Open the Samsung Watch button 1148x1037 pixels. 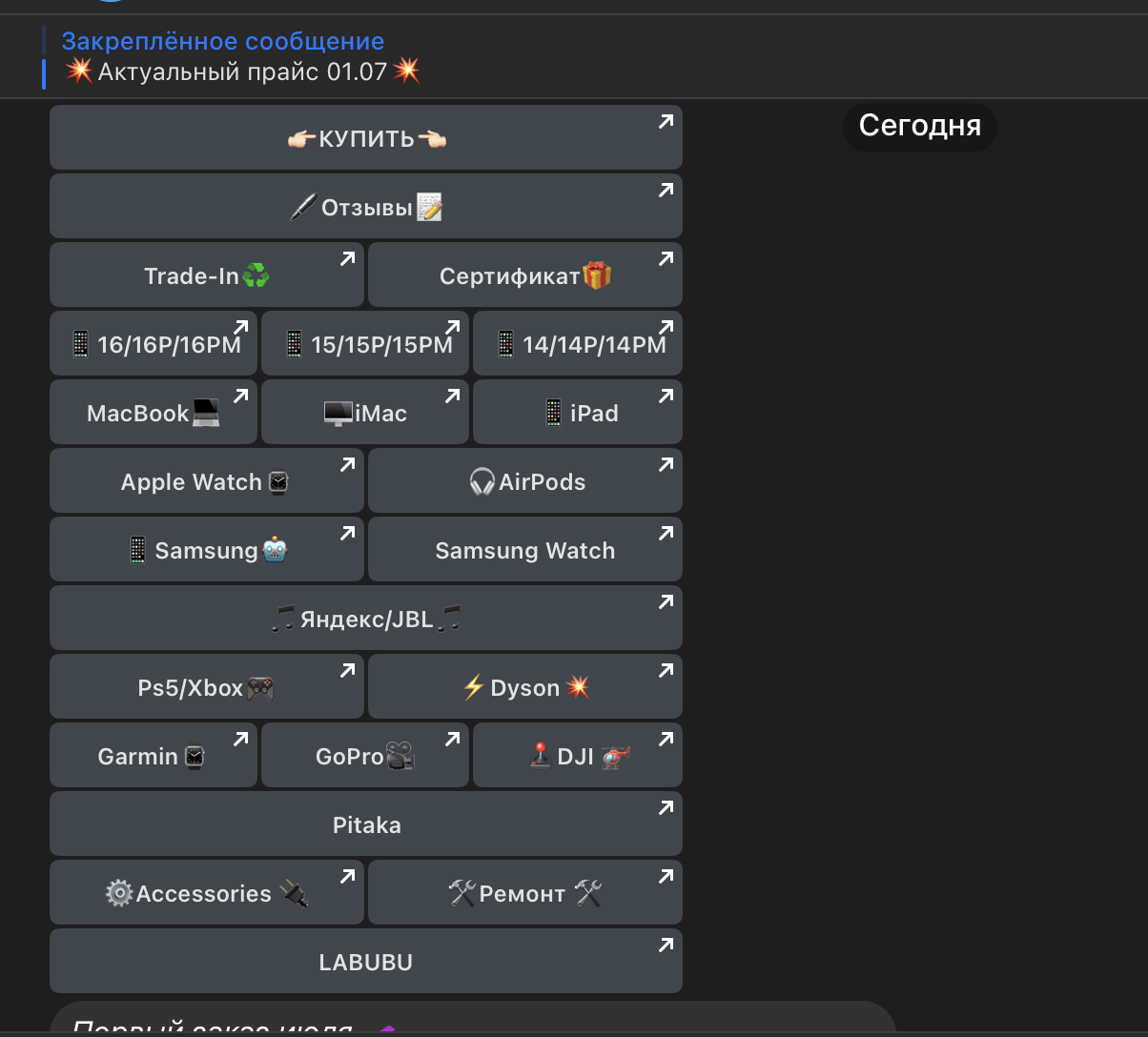(x=525, y=550)
